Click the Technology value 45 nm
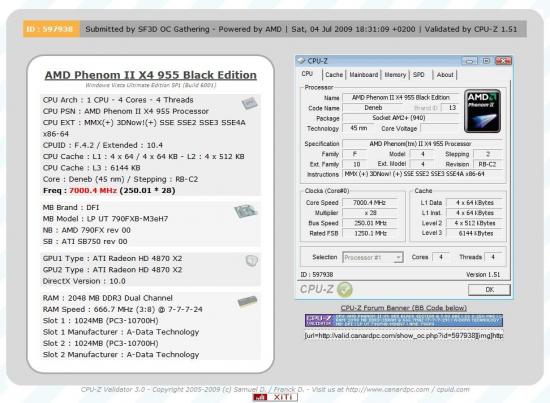550x403 pixels. pos(358,128)
